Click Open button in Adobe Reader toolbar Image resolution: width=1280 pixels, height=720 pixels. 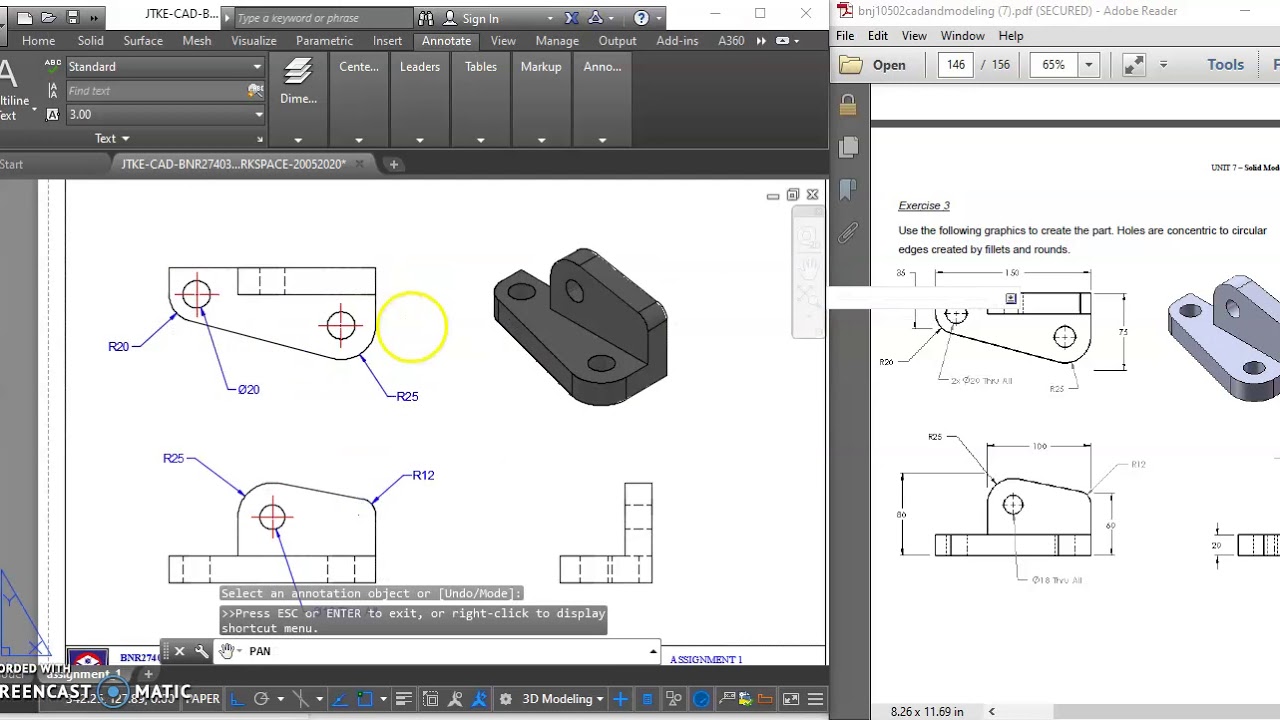point(874,65)
